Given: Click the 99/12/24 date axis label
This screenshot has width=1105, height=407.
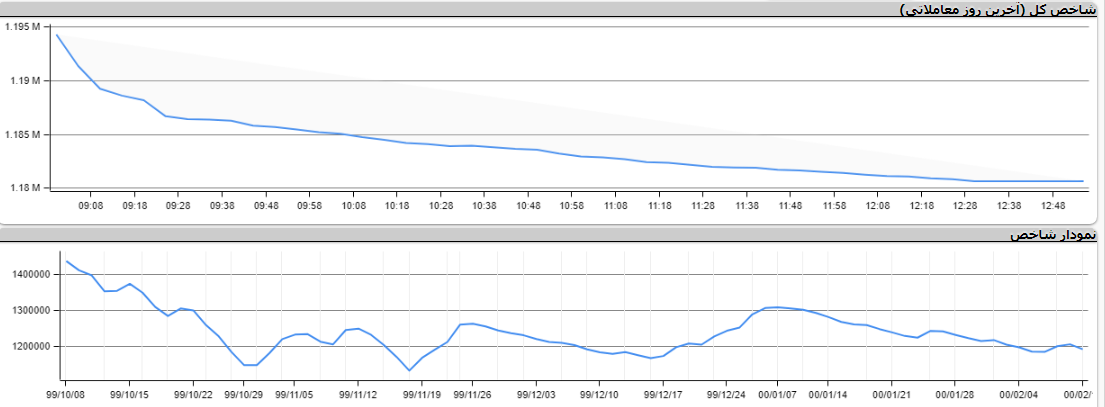Looking at the screenshot, I should (728, 393).
